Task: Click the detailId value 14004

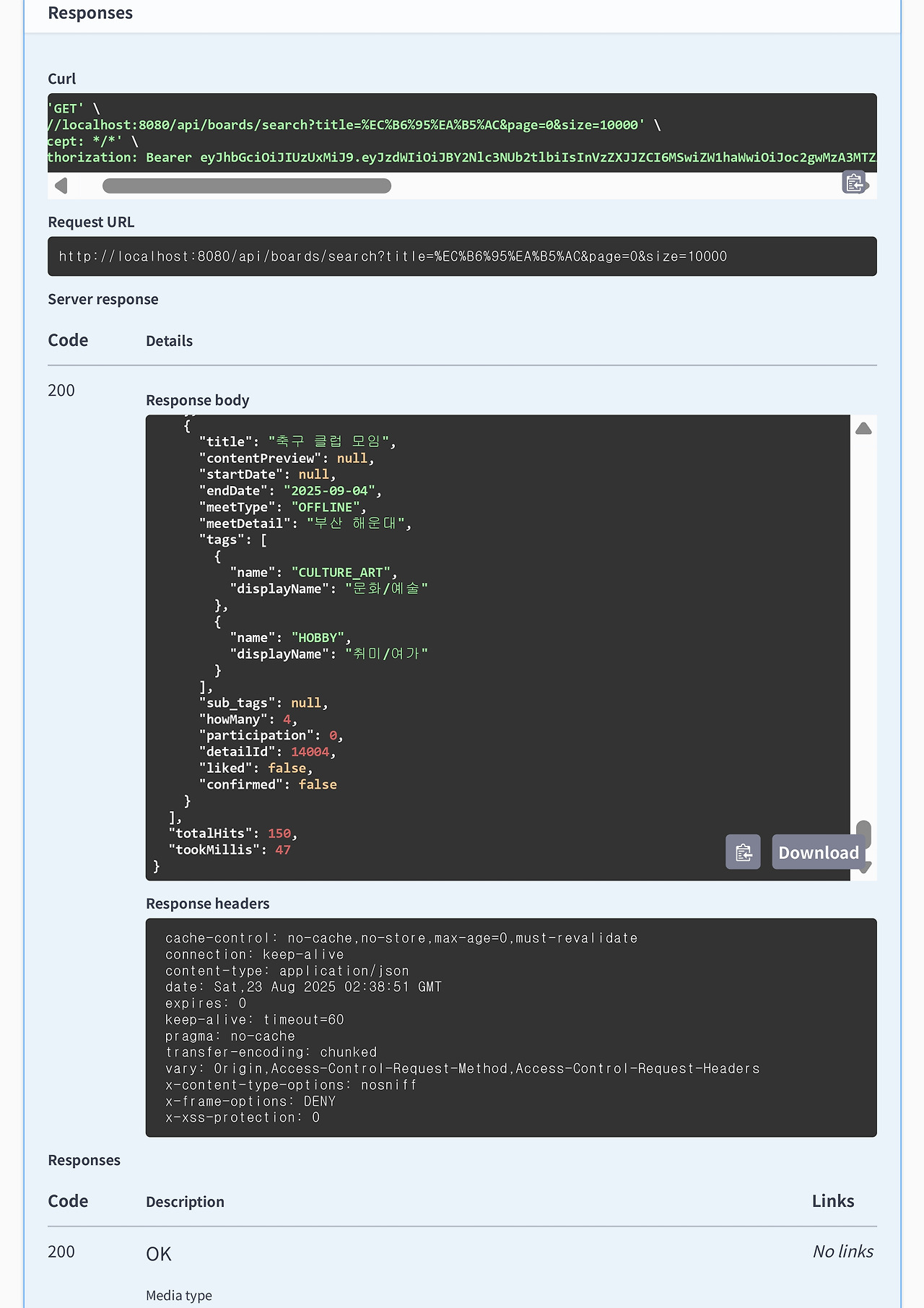Action: [310, 752]
